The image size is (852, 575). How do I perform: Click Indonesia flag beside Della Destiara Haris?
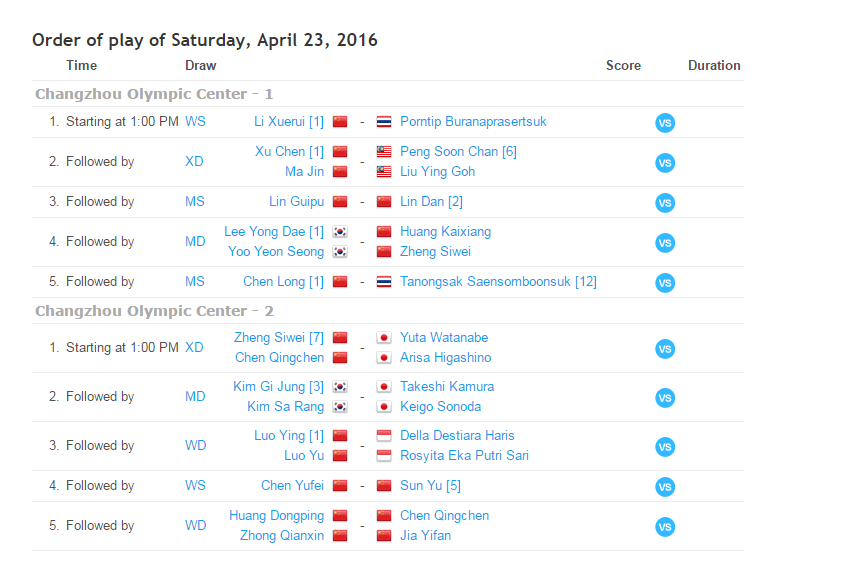[x=384, y=436]
